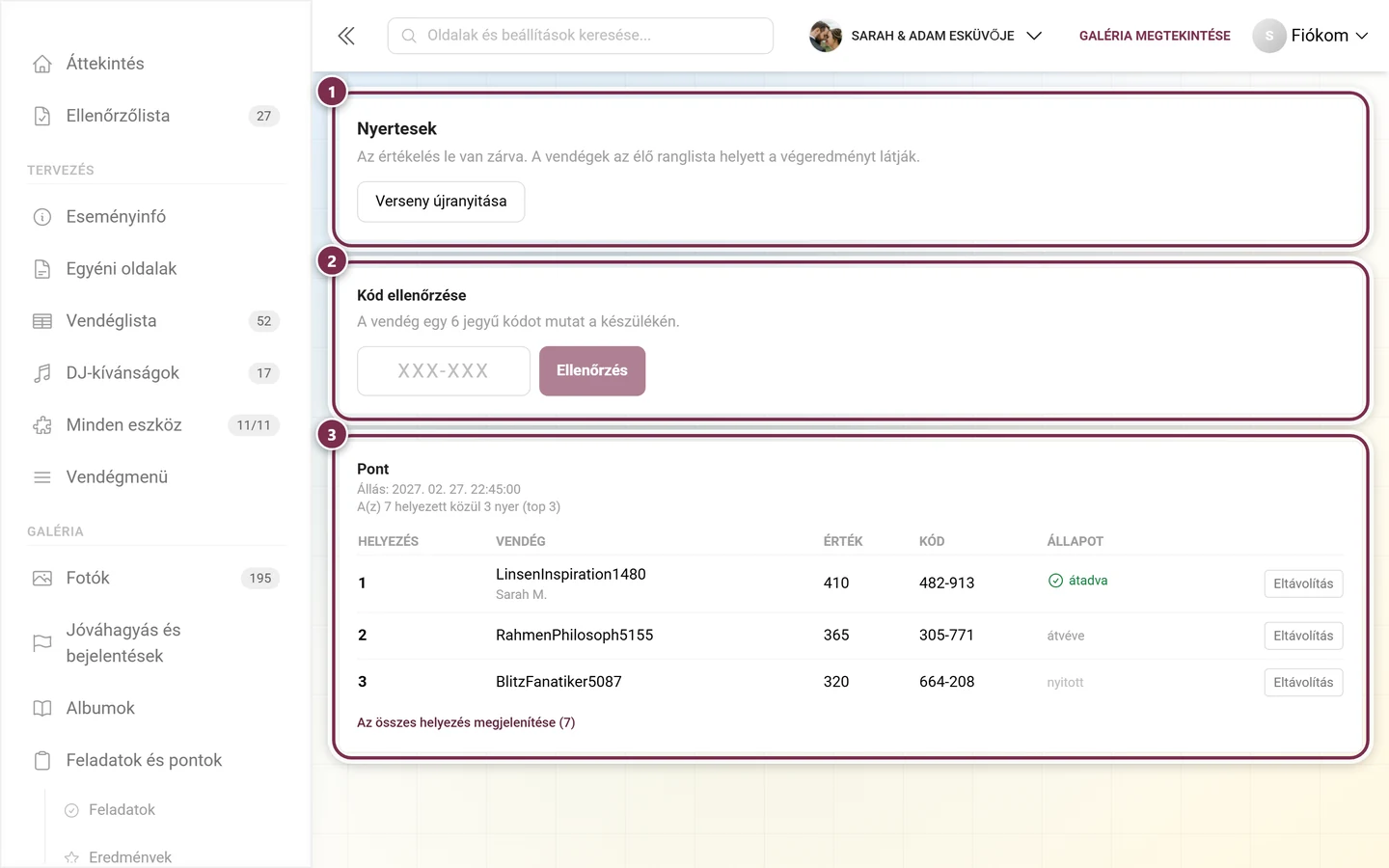Remove RahmenPhilosoph5155 with its Eltávolítás button
The height and width of the screenshot is (868, 1389).
pyautogui.click(x=1303, y=636)
